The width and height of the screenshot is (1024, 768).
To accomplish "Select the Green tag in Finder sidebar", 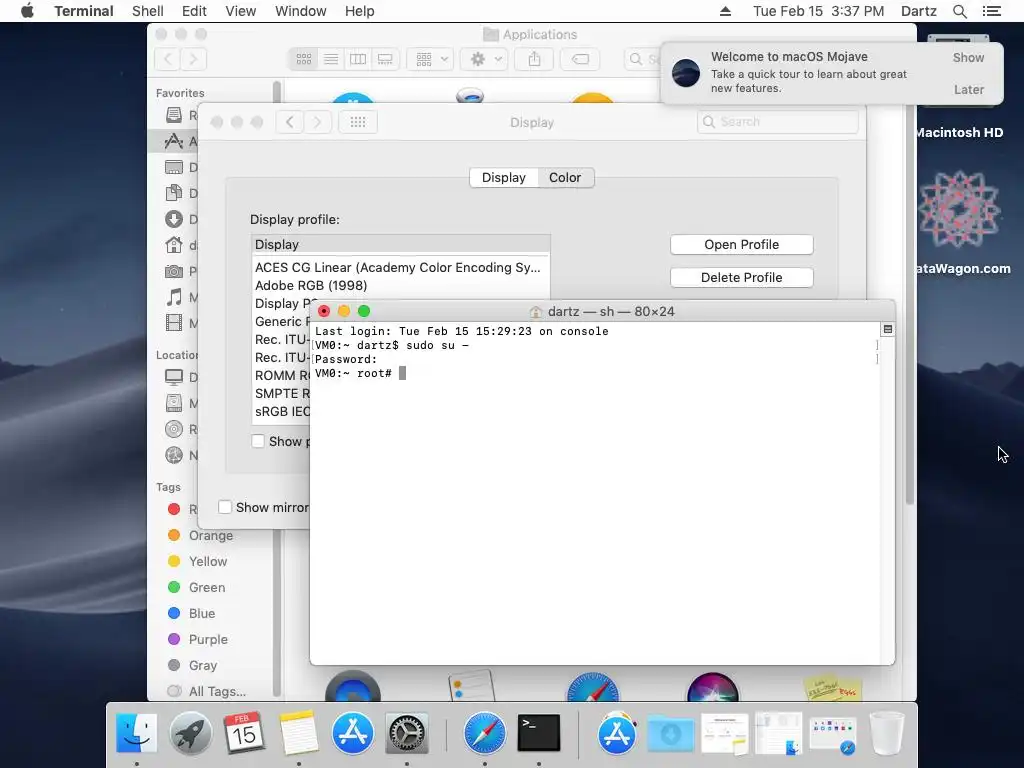I will (x=196, y=588).
